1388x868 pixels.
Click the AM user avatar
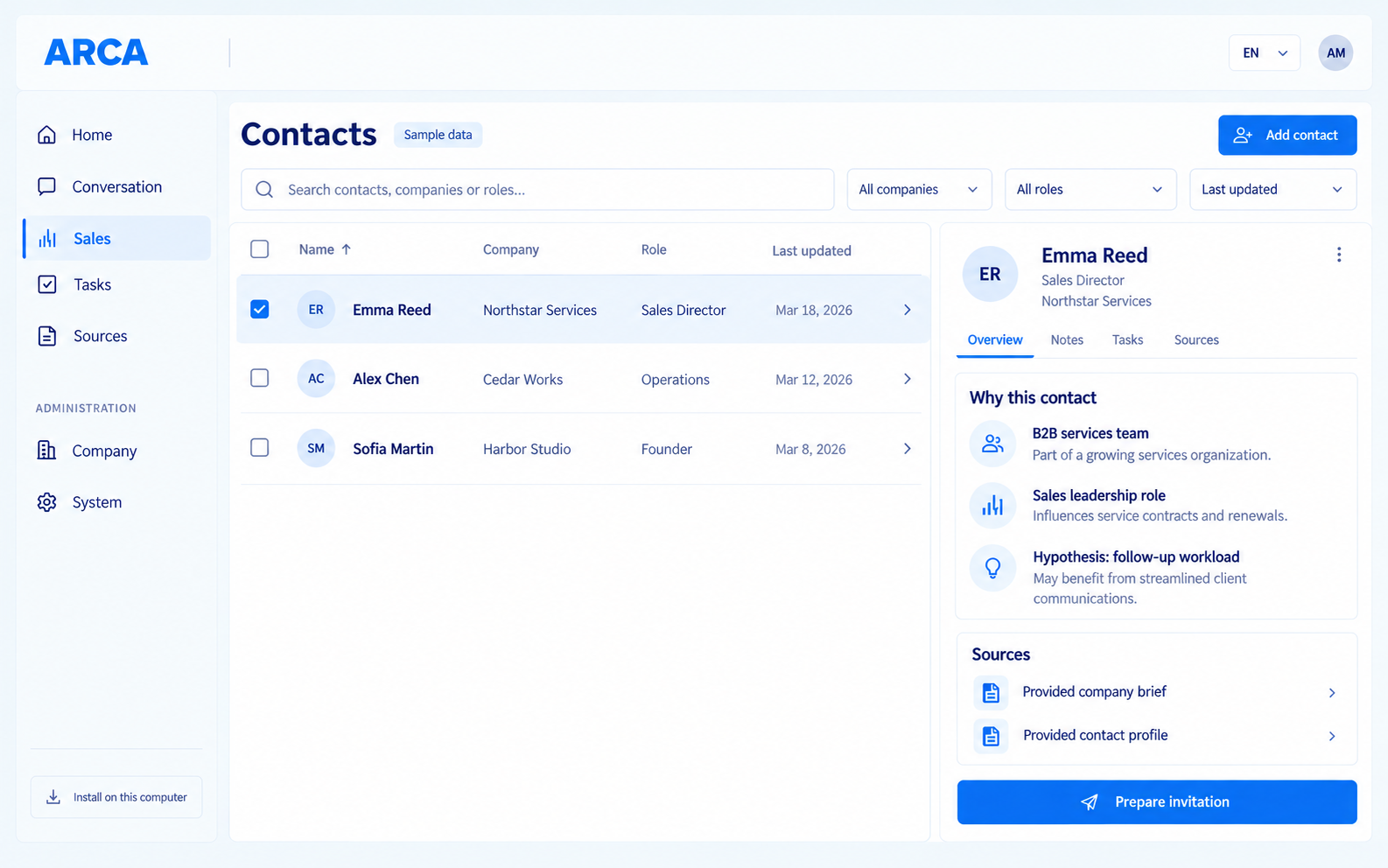pyautogui.click(x=1335, y=52)
